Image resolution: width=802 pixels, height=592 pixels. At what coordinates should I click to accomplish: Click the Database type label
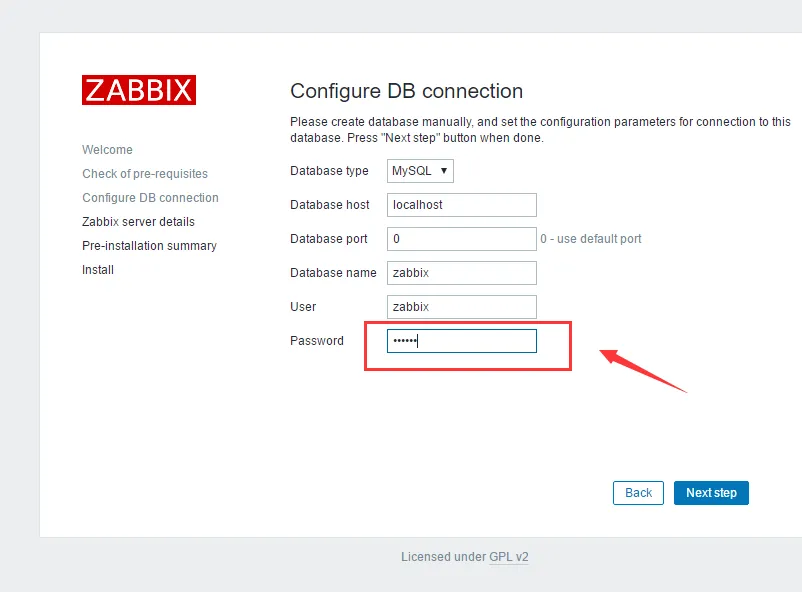point(329,171)
